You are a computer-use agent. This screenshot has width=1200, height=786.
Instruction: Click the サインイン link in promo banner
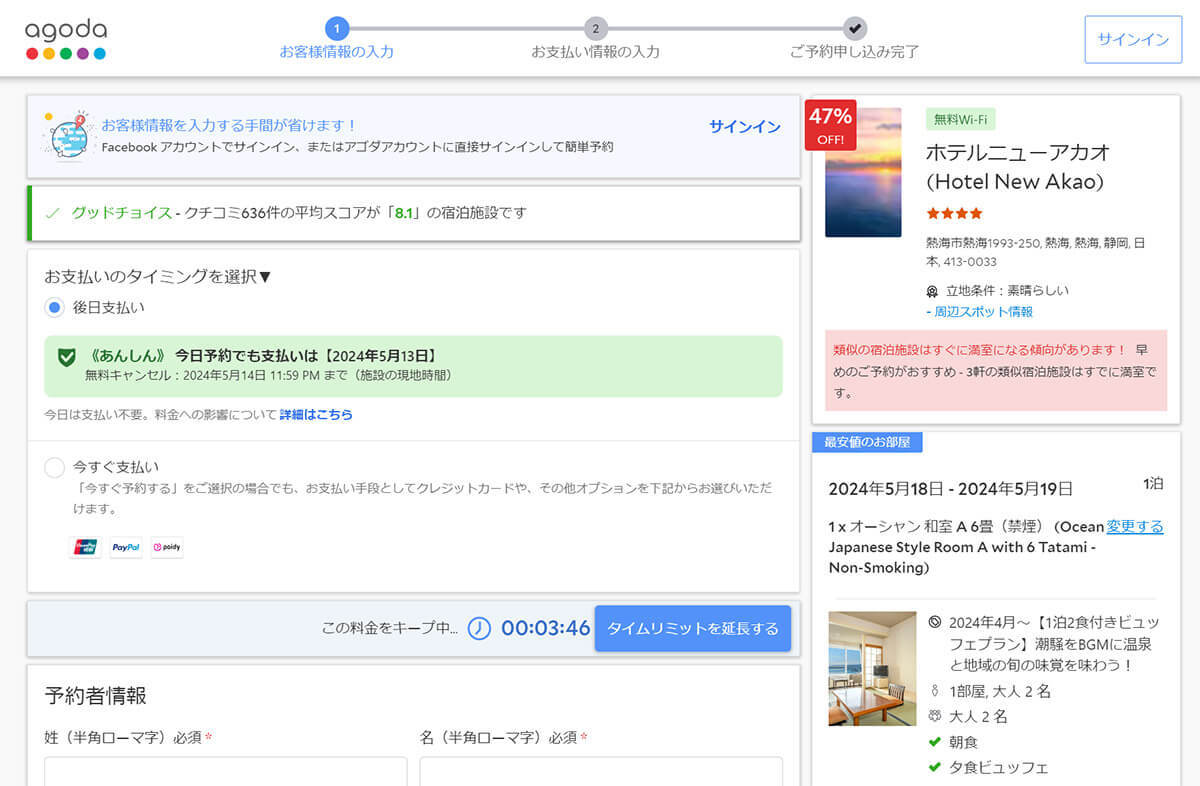click(745, 126)
